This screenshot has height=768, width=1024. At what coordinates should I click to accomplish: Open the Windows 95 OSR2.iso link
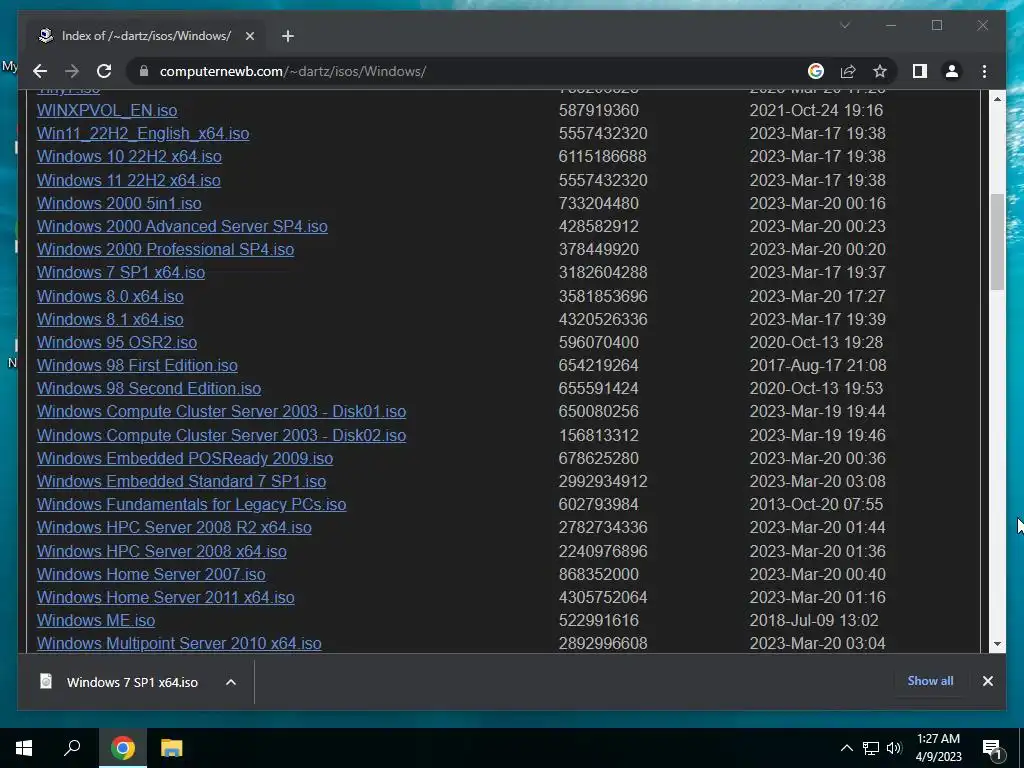117,342
